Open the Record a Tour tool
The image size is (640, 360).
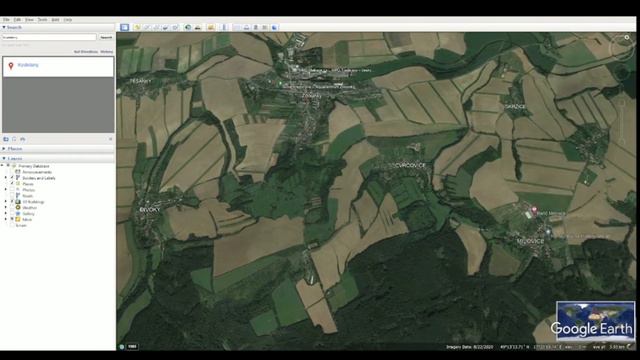tap(175, 27)
